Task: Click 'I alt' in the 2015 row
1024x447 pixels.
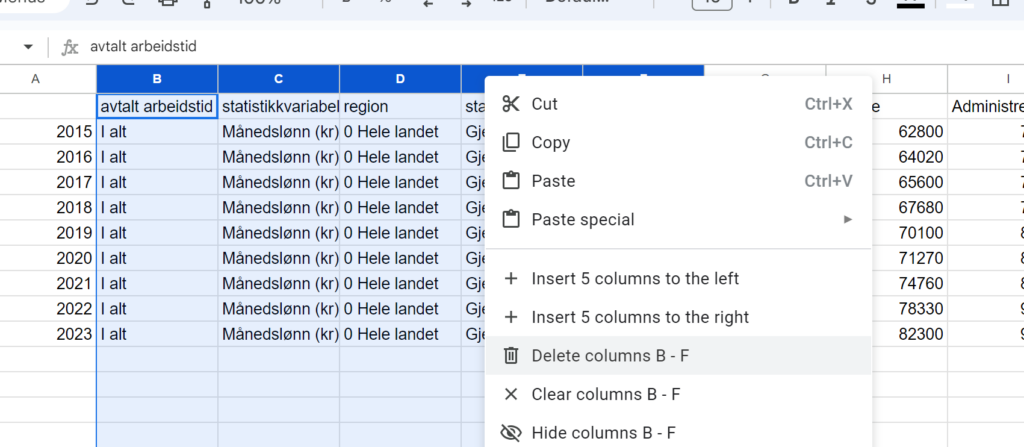Action: tap(157, 132)
